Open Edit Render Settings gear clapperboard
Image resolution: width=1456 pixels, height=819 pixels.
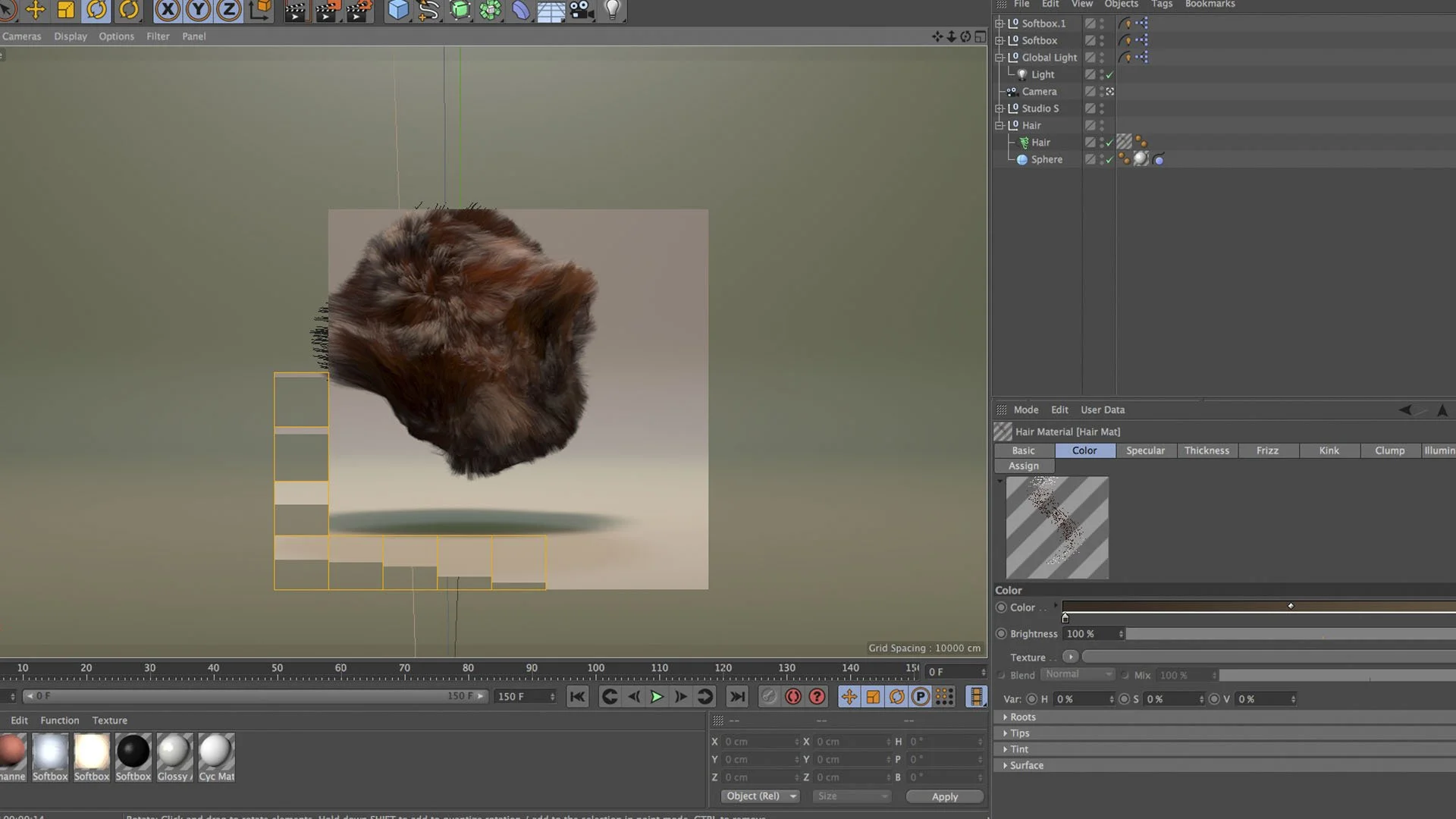click(359, 11)
